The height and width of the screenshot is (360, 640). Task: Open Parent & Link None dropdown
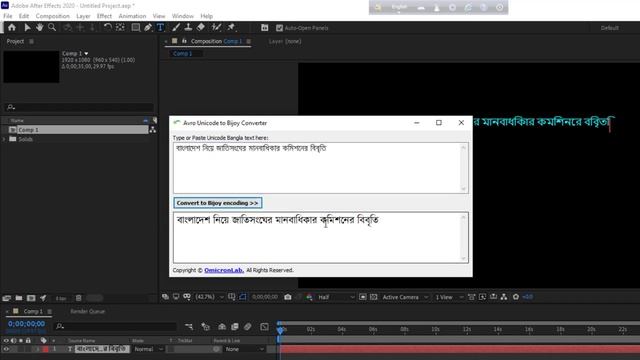click(244, 349)
